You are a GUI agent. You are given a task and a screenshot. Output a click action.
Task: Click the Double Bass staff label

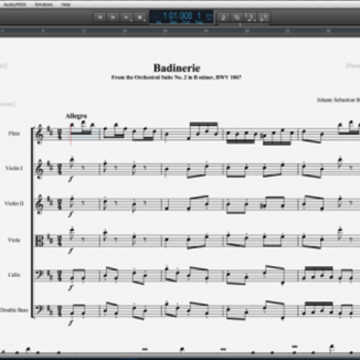[x=14, y=310]
